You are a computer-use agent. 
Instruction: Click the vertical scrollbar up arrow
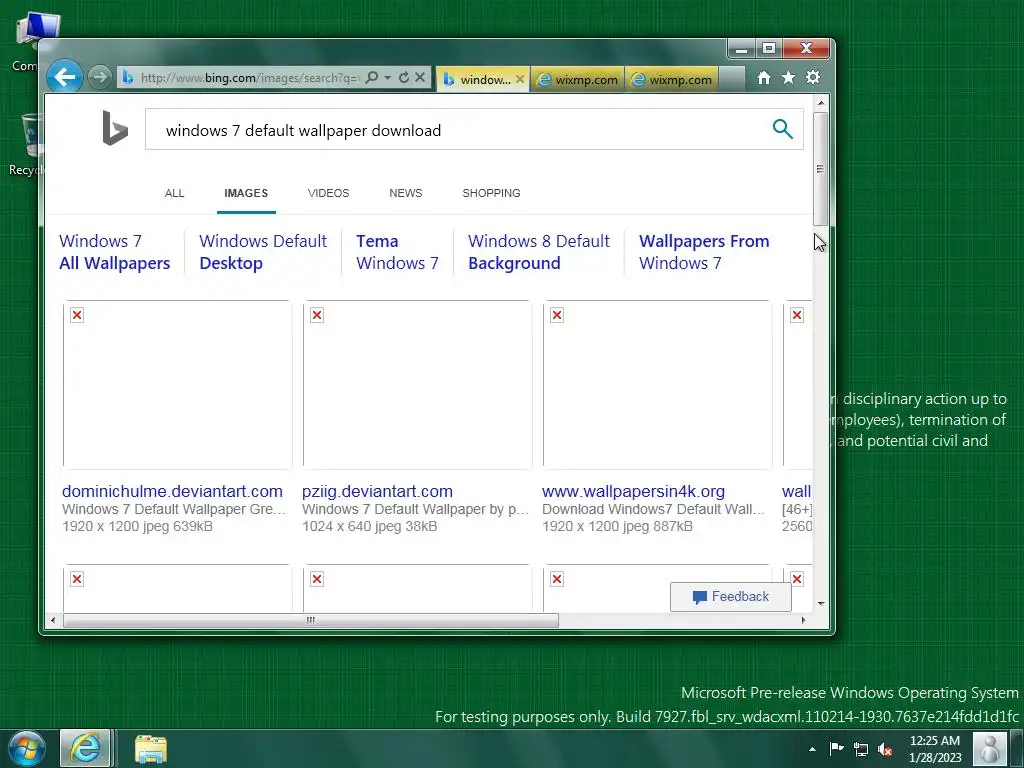pos(821,103)
